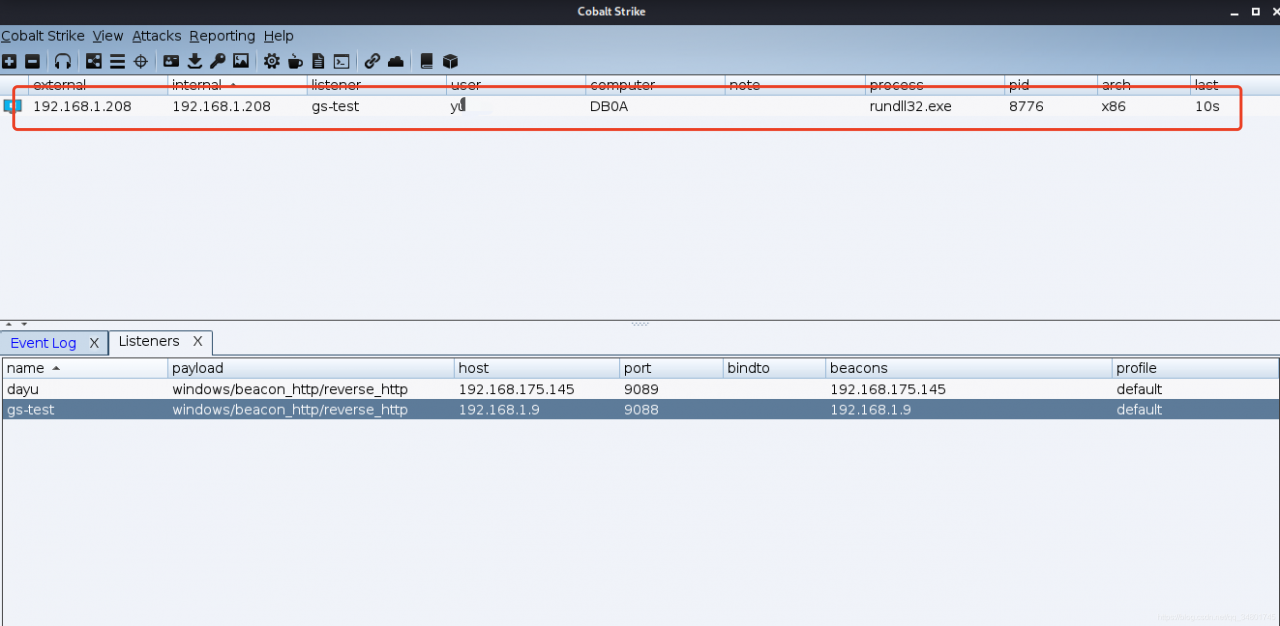This screenshot has width=1280, height=626.
Task: Open the screenshots picture icon
Action: [x=241, y=61]
